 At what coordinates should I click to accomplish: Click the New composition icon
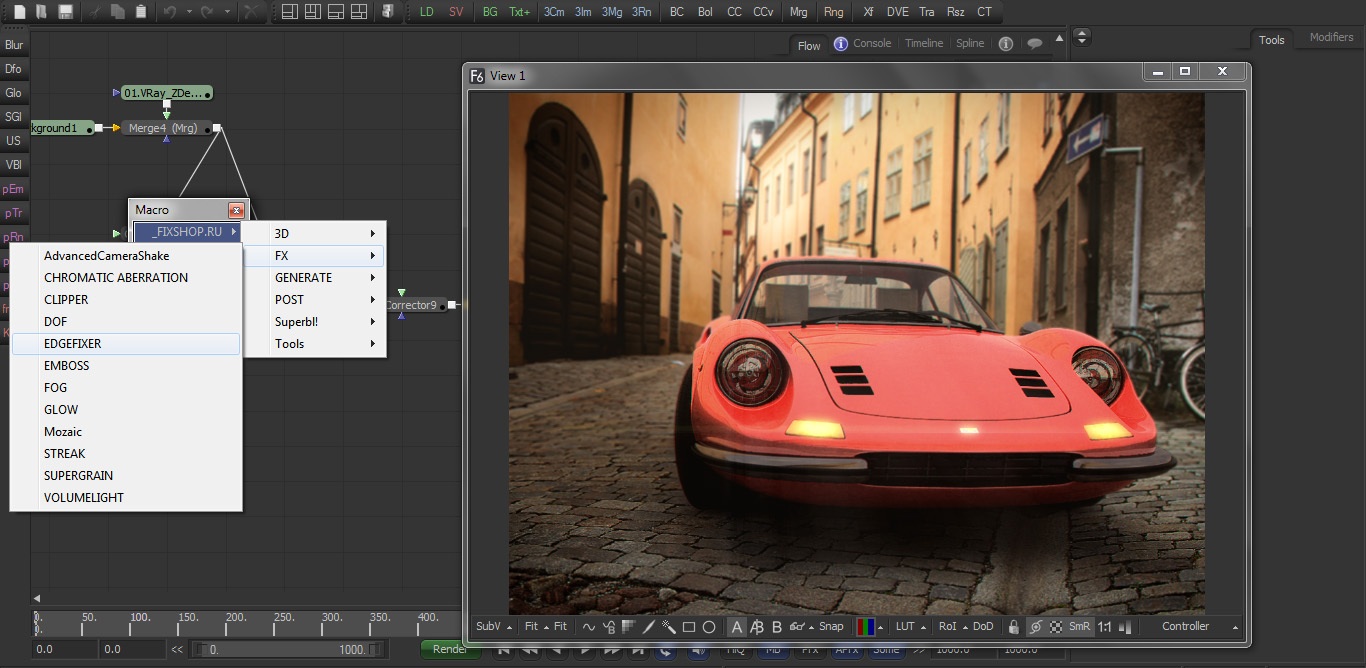[x=19, y=12]
